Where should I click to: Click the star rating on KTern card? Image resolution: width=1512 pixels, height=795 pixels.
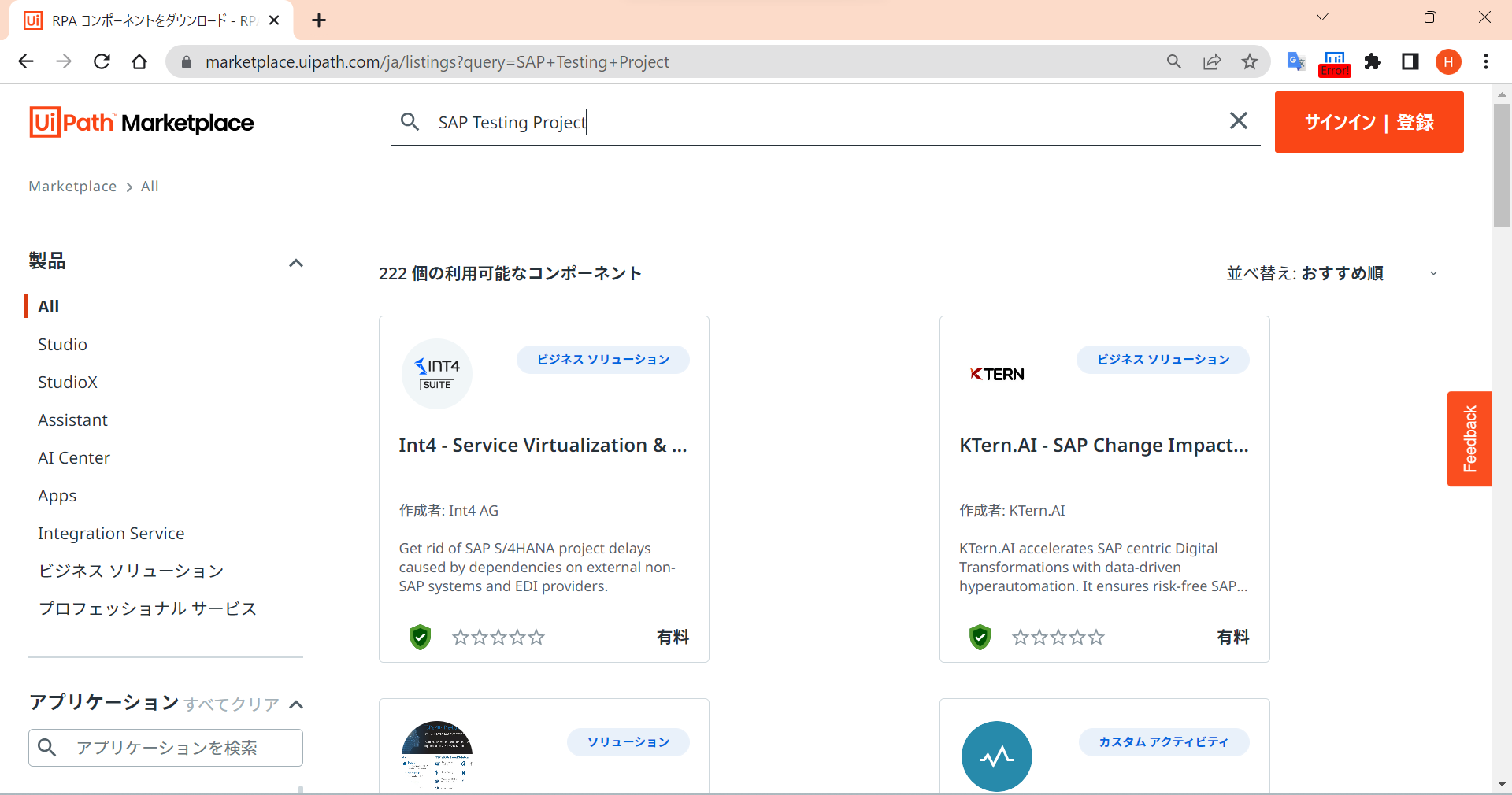[x=1058, y=638]
